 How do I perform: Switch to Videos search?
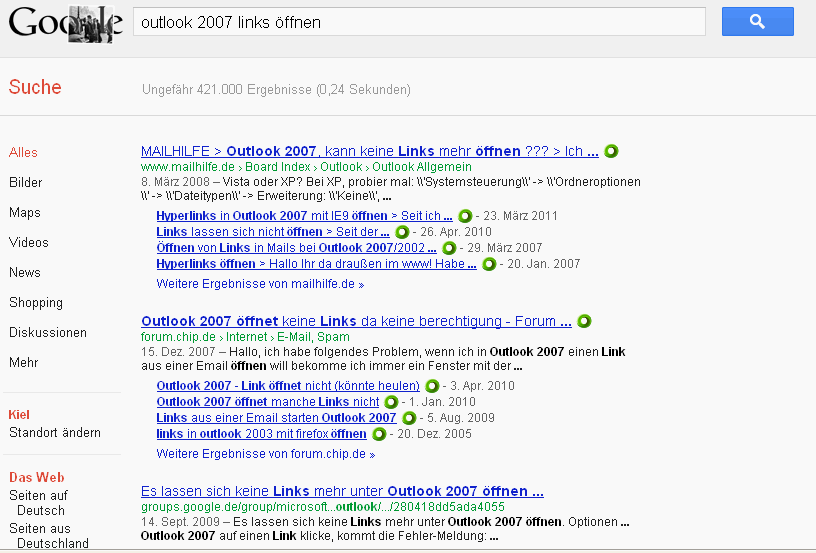[x=29, y=242]
